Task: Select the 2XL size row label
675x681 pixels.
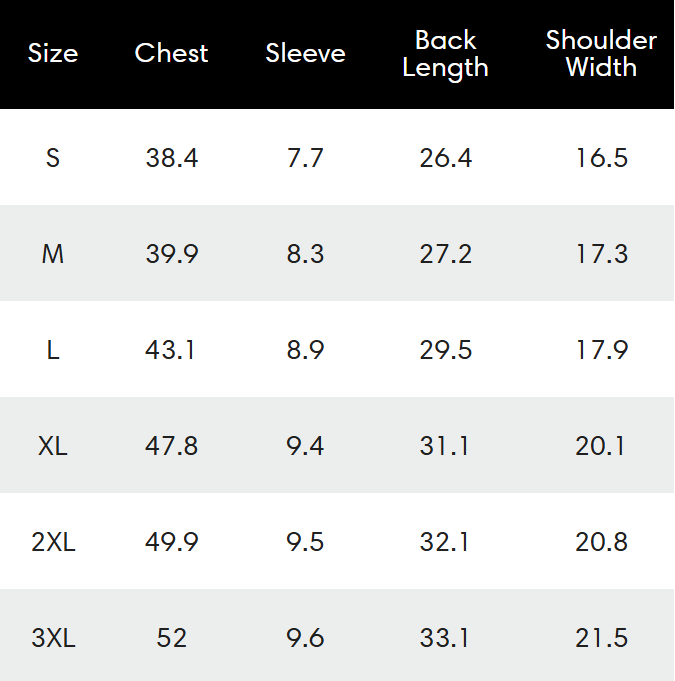Action: [x=53, y=542]
